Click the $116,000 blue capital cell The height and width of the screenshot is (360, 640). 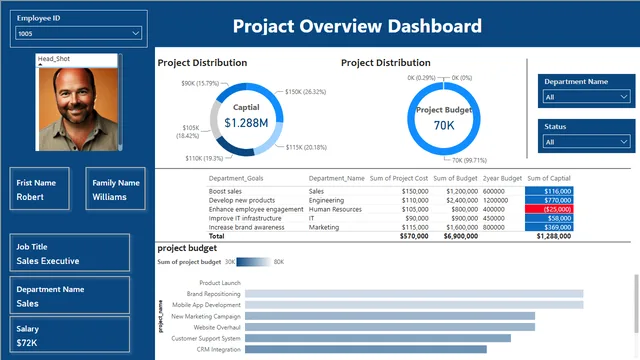(x=549, y=191)
